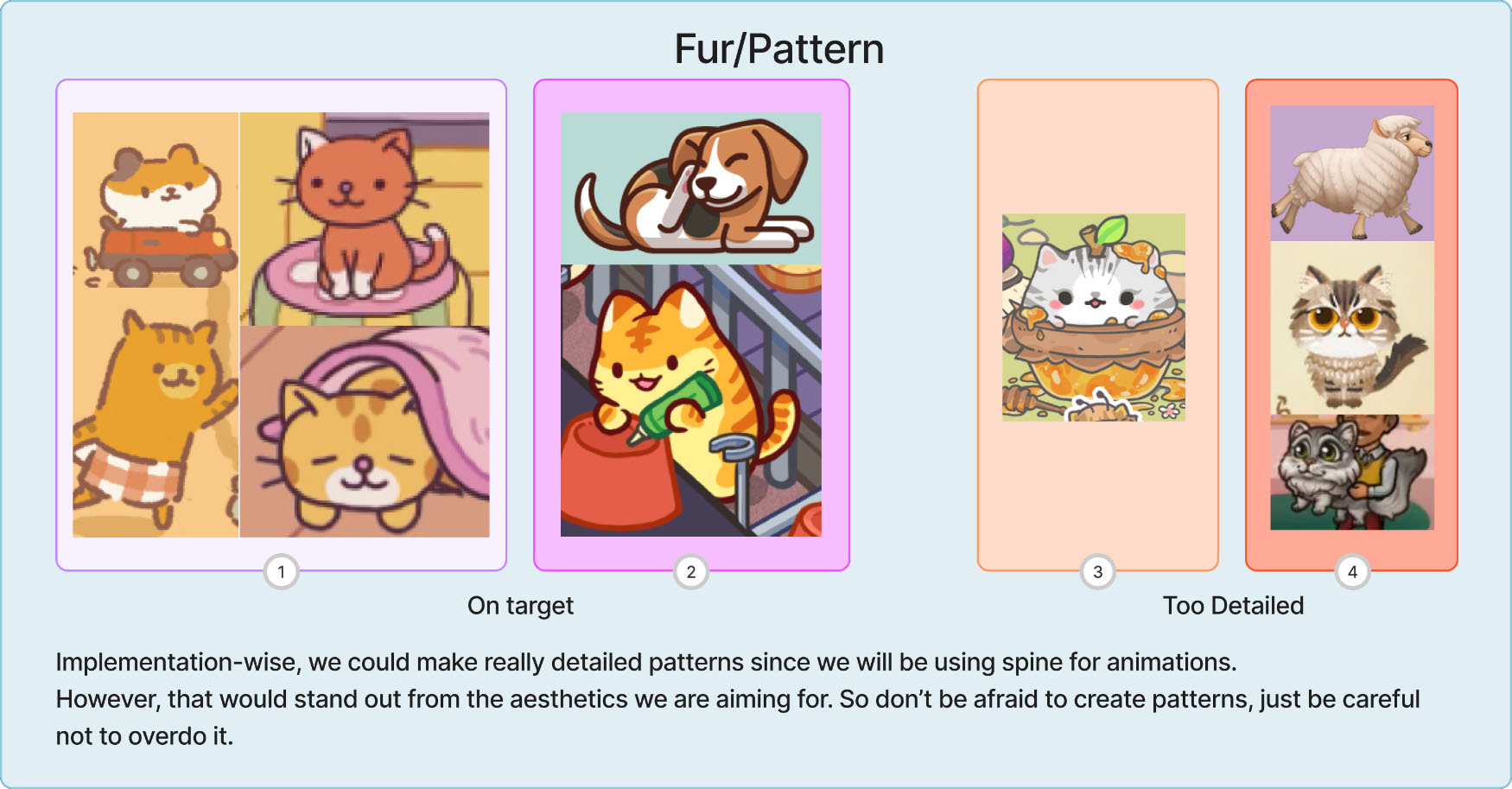Click the number 1 circle badge
The width and height of the screenshot is (1512, 789).
tap(281, 571)
